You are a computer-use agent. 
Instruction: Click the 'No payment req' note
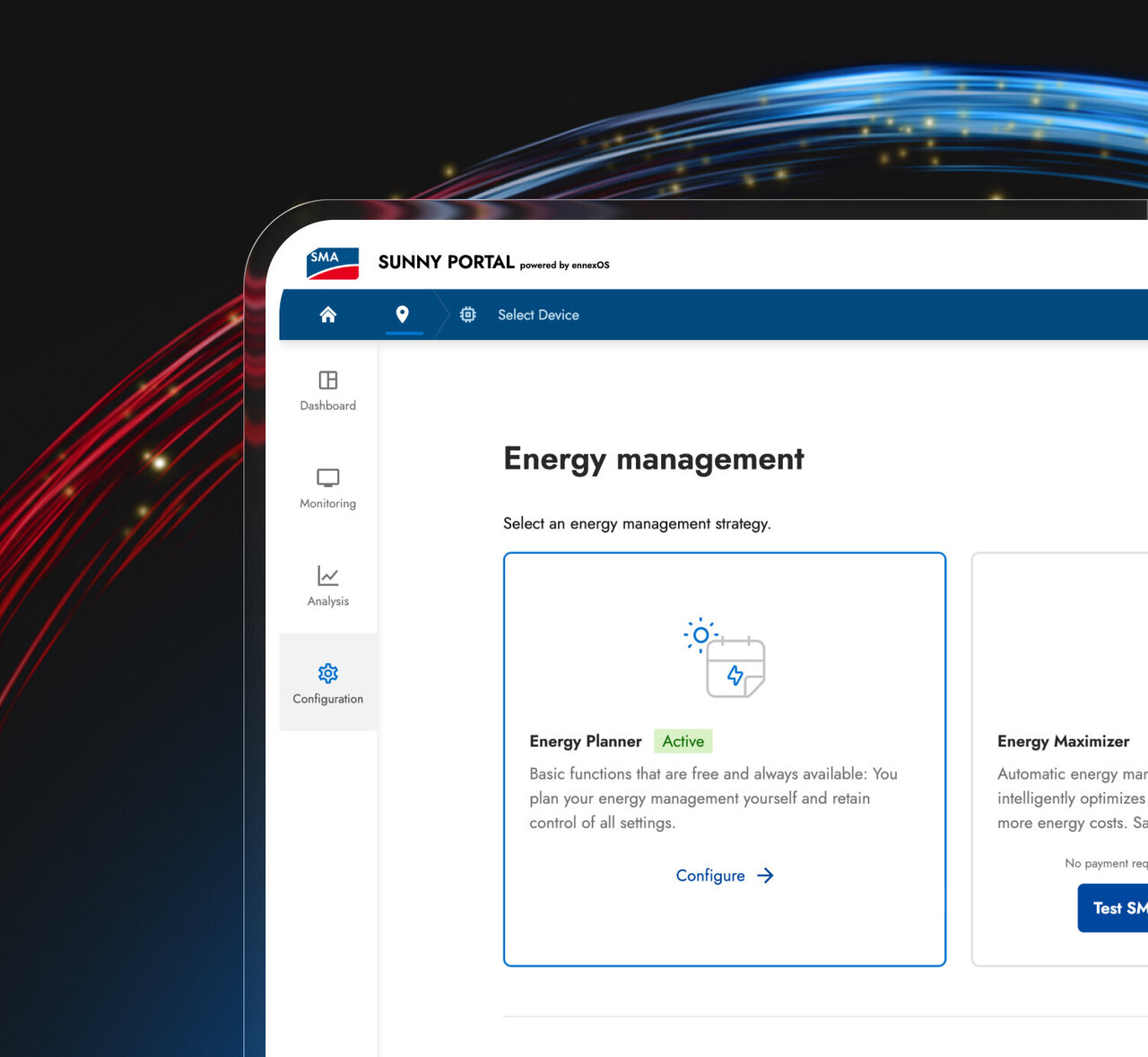pyautogui.click(x=1106, y=863)
